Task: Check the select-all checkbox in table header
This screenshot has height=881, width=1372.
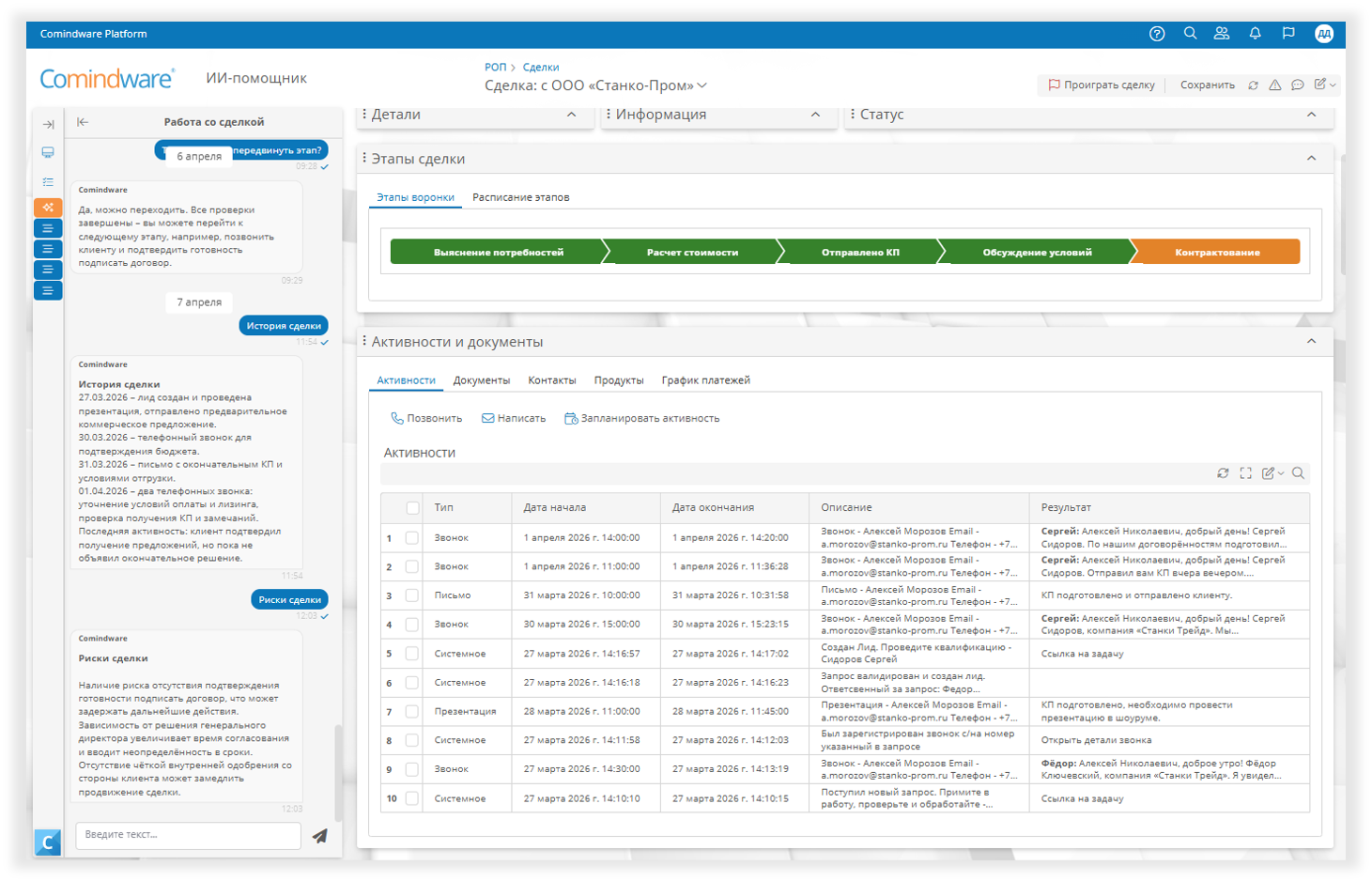Action: [412, 508]
